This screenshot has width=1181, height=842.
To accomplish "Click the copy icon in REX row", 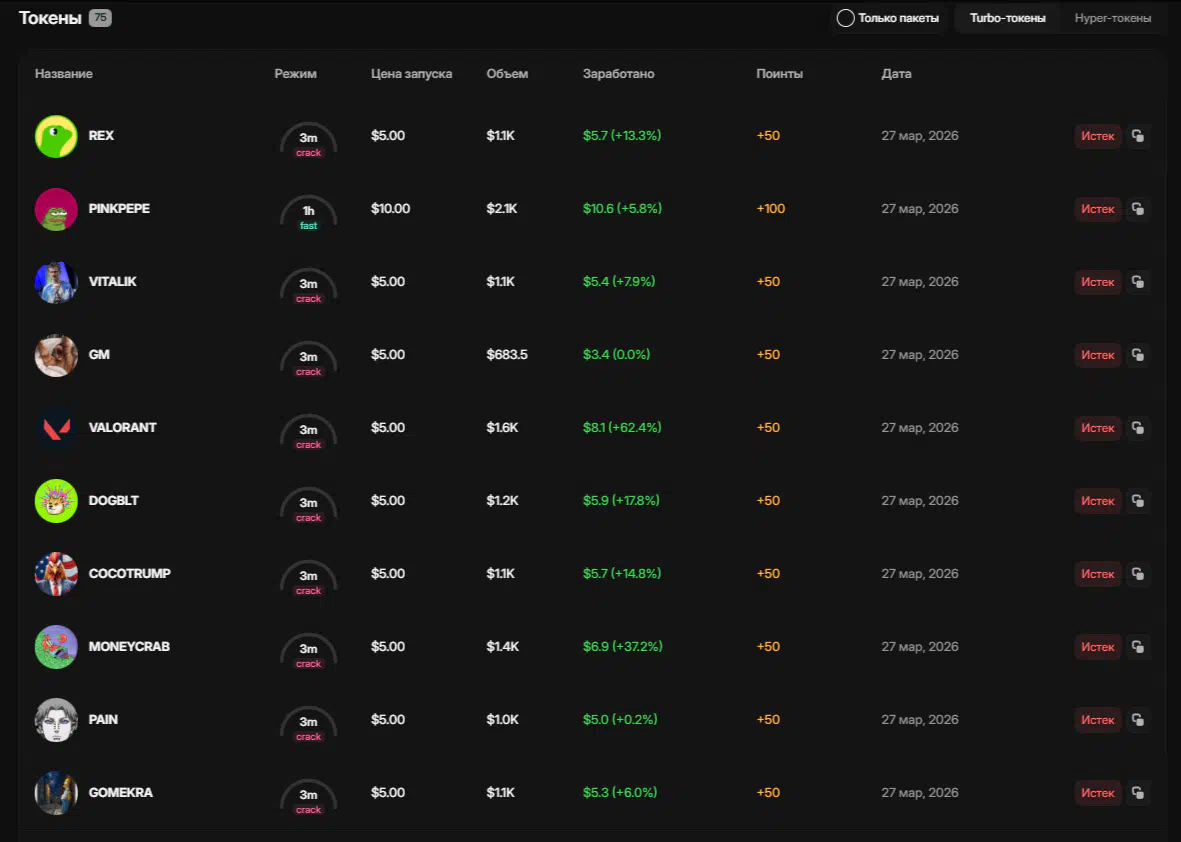I will click(x=1137, y=136).
